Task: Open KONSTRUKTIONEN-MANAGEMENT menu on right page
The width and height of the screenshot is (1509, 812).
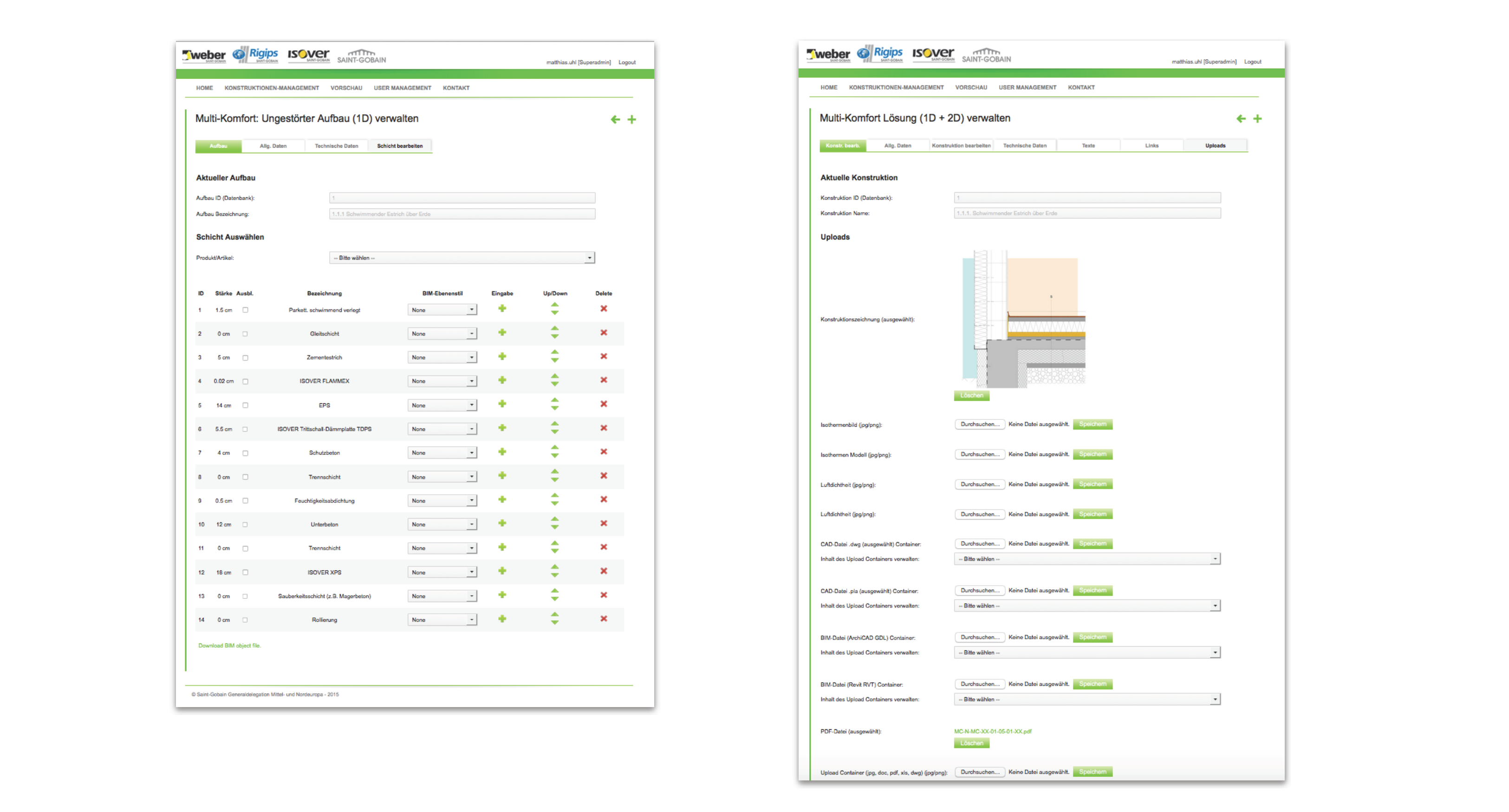Action: 896,87
